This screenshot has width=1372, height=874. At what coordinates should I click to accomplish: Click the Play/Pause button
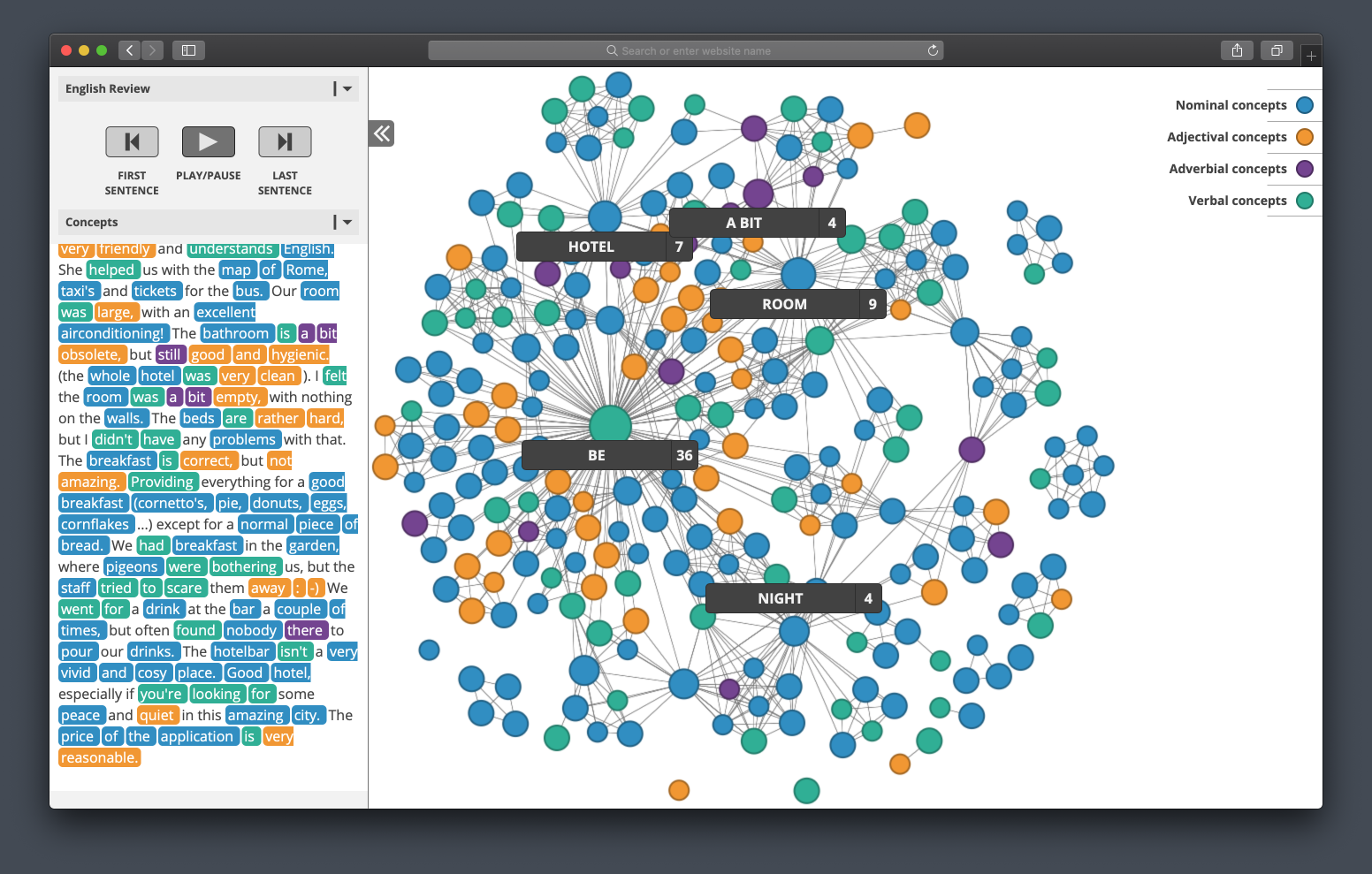coord(209,141)
